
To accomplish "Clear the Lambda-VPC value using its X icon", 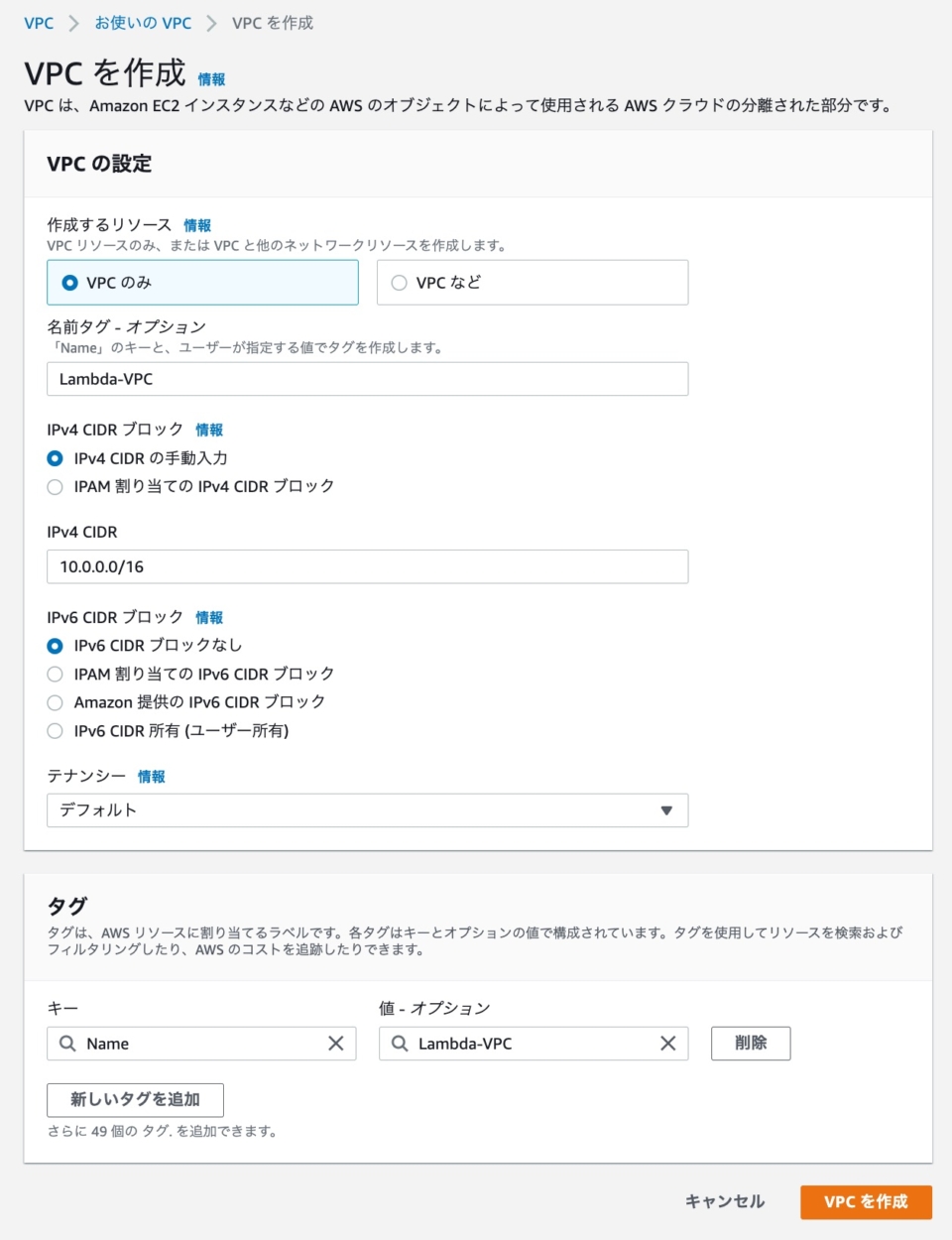I will [x=669, y=1043].
